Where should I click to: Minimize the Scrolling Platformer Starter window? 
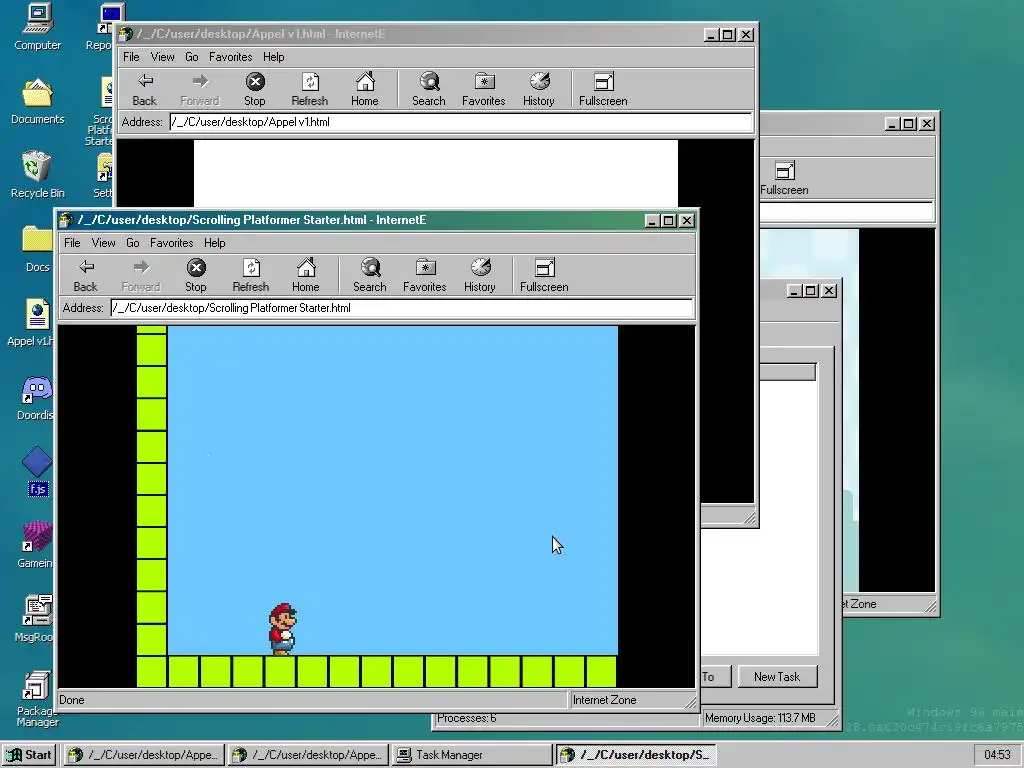652,221
